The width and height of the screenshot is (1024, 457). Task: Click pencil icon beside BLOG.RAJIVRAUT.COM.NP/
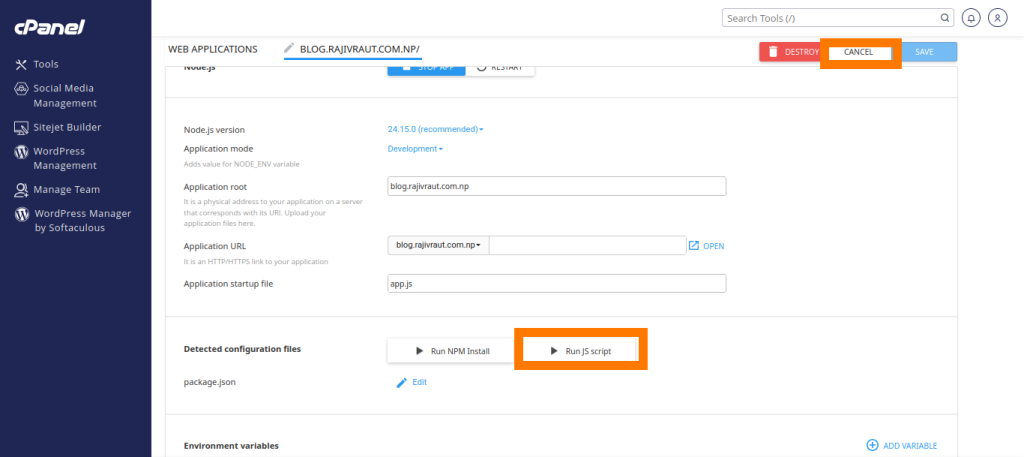(x=289, y=48)
